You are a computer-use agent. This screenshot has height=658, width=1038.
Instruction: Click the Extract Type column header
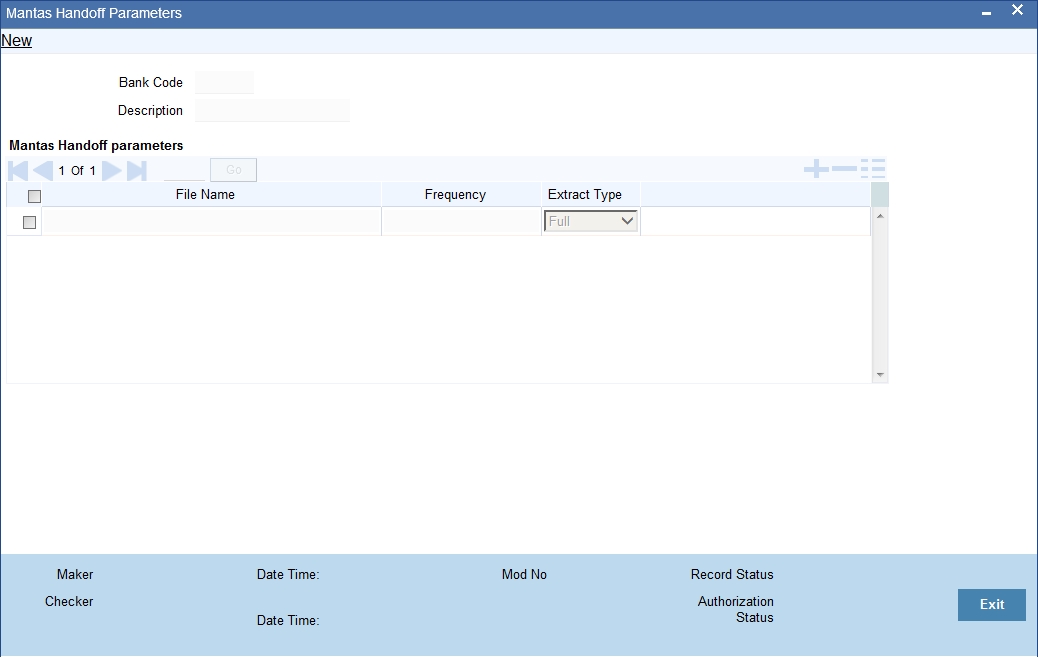click(x=585, y=195)
